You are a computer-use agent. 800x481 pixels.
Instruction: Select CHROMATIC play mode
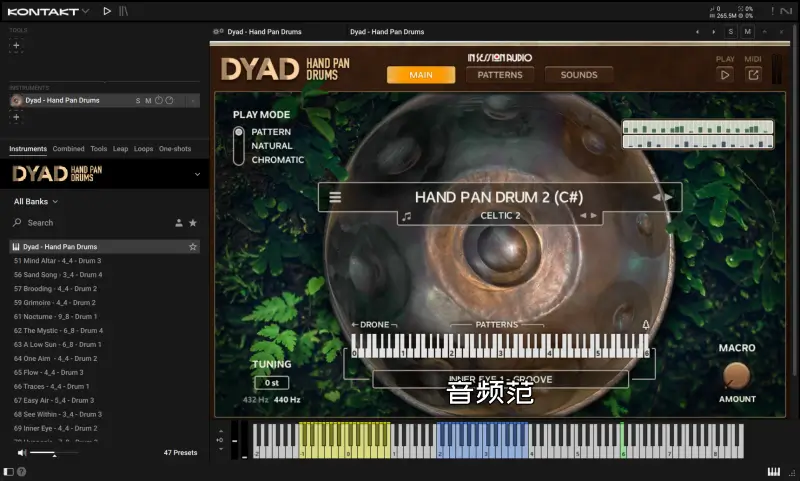click(x=278, y=160)
